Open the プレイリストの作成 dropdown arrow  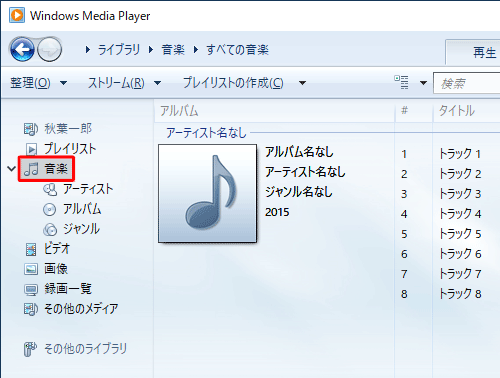coord(302,83)
